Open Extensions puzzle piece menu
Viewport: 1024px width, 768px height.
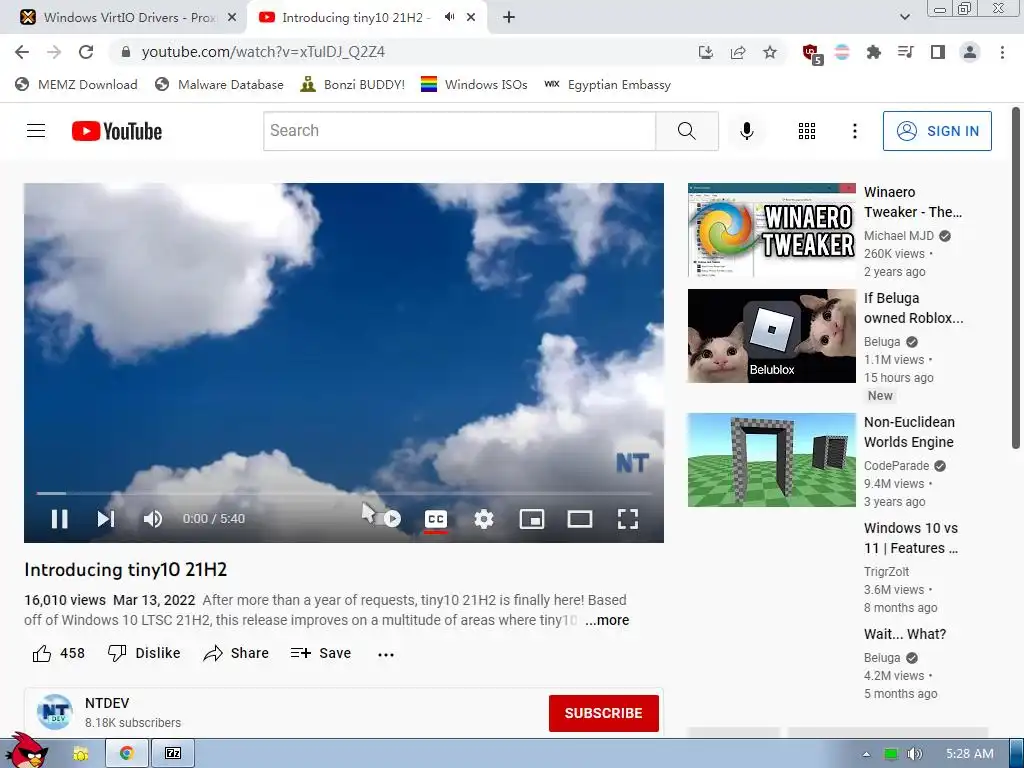point(873,52)
